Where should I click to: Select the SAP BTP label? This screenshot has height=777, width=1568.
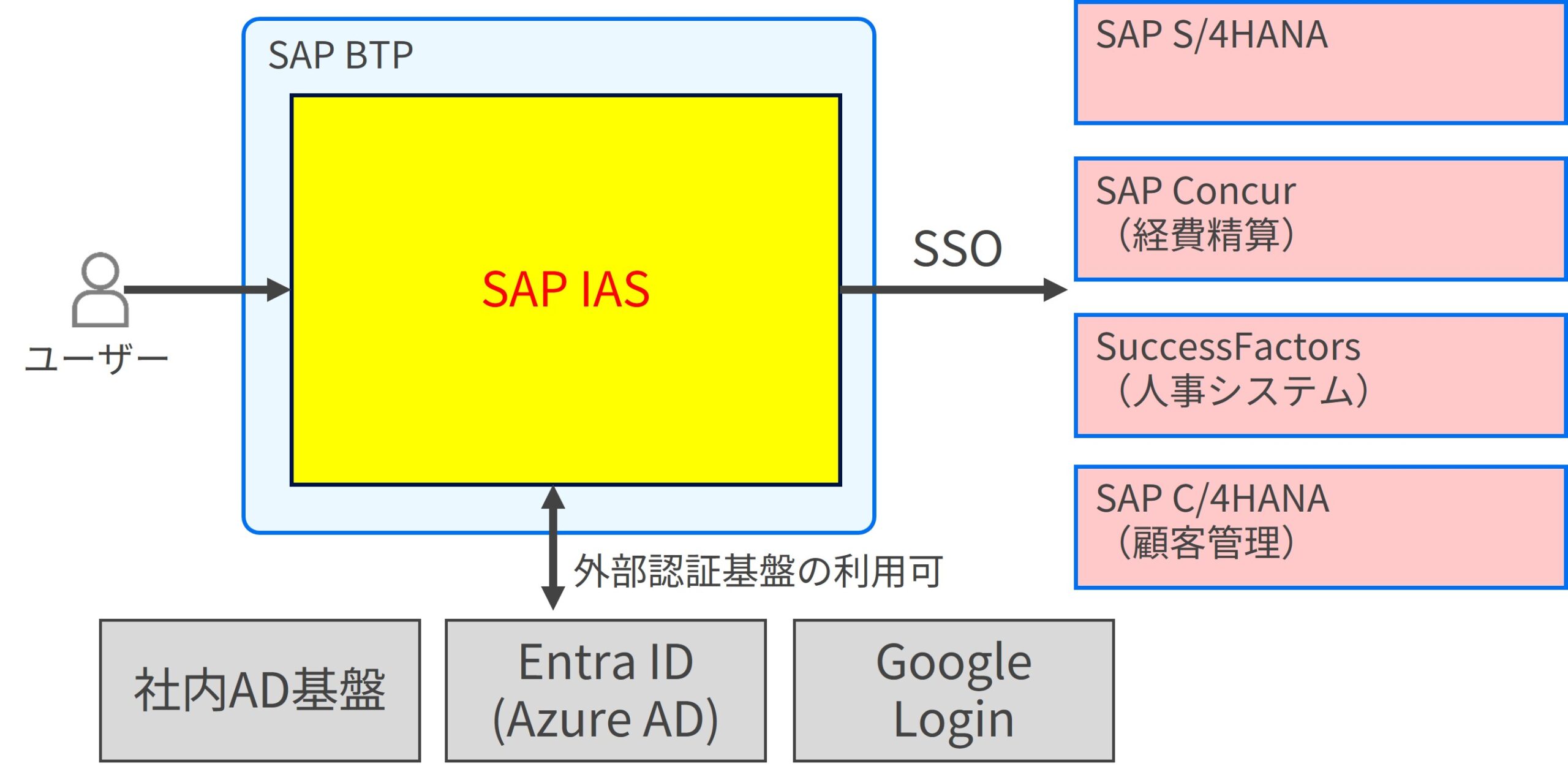[341, 55]
